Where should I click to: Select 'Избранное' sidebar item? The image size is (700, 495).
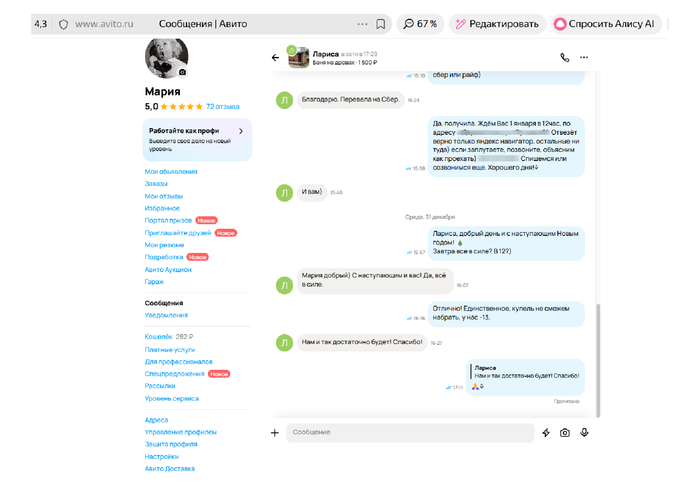point(161,208)
